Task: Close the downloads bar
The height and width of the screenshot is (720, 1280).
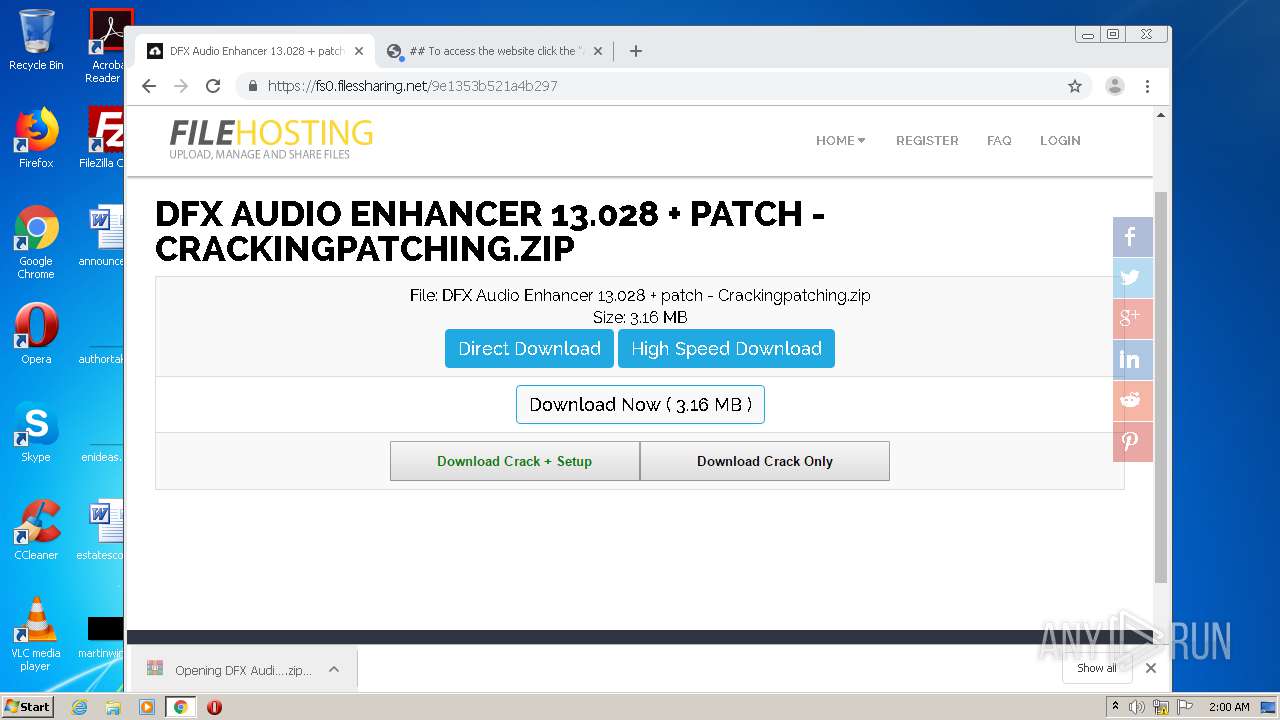Action: [x=1151, y=668]
